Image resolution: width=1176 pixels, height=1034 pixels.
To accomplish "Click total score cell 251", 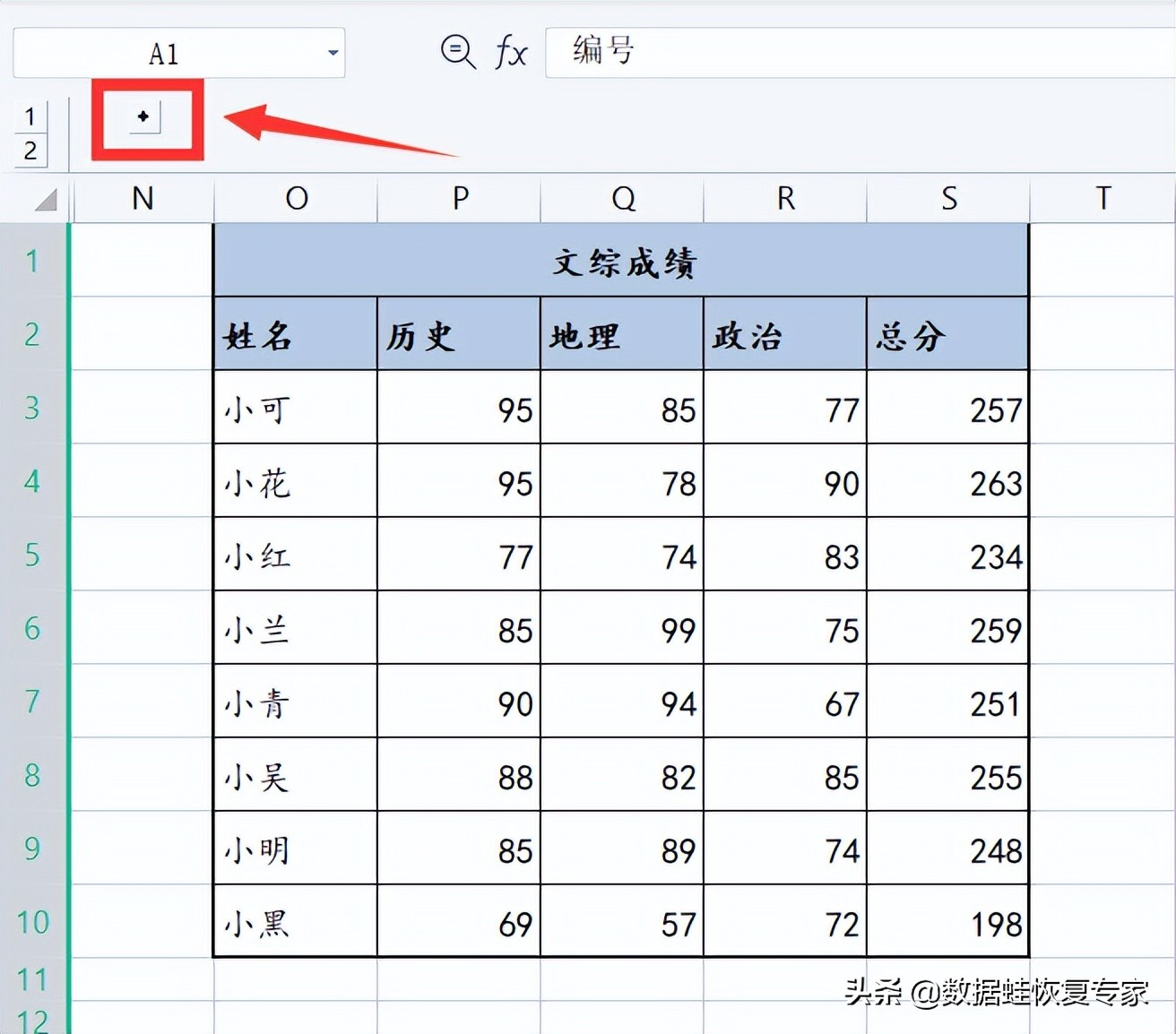I will [947, 702].
